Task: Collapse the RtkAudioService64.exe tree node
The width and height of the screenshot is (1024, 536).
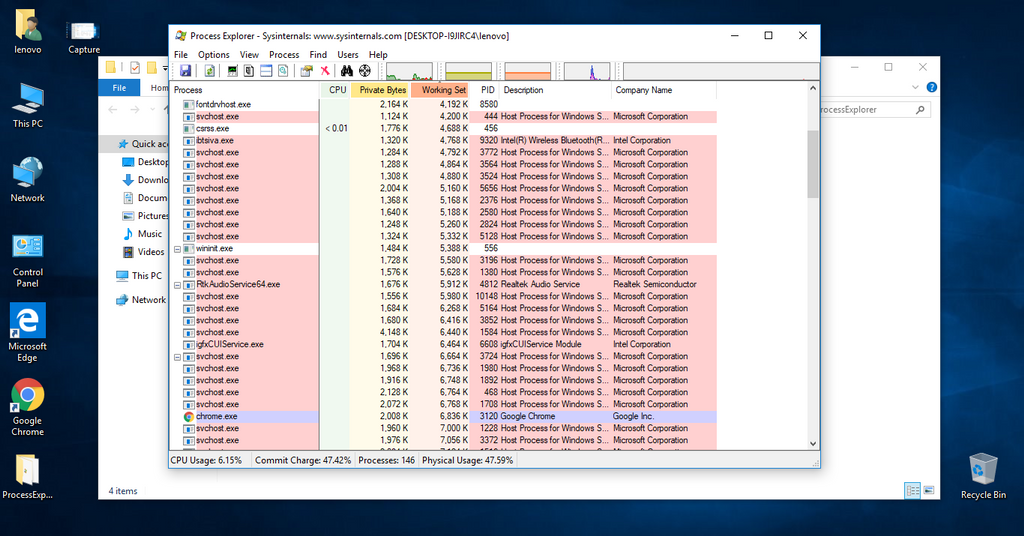Action: pyautogui.click(x=177, y=285)
